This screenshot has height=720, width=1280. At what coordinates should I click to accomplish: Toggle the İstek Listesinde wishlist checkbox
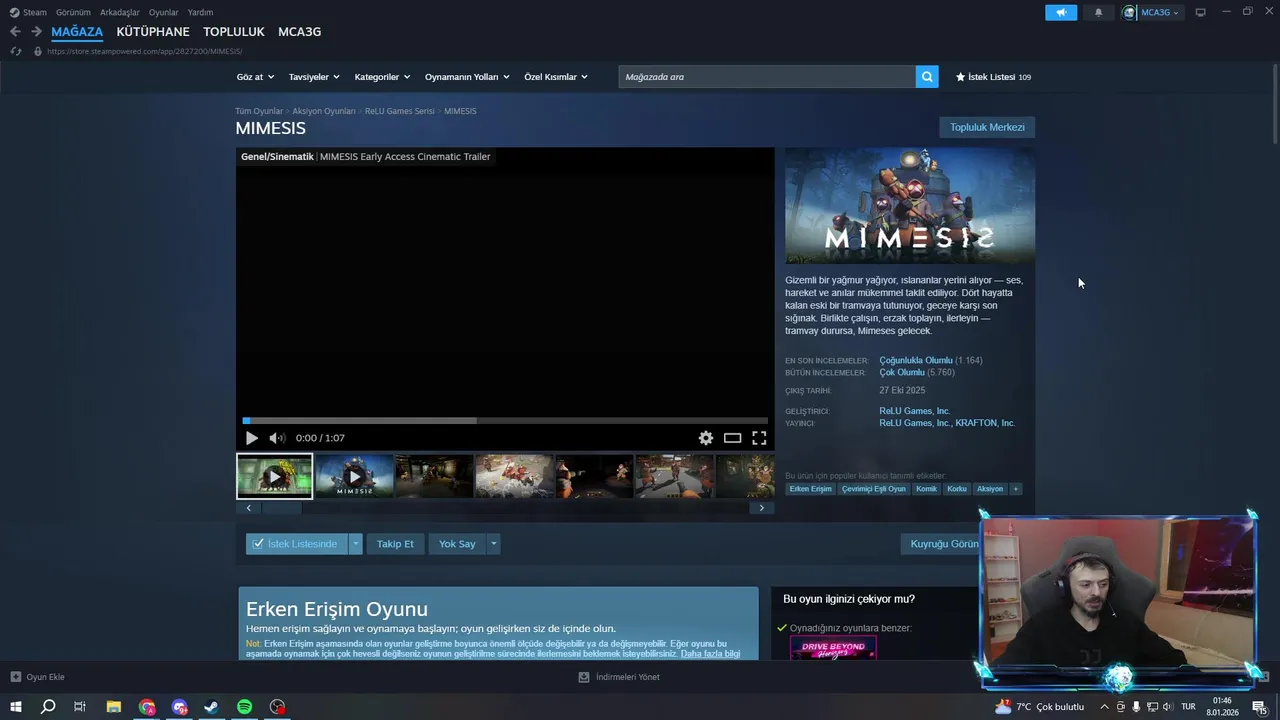(258, 544)
